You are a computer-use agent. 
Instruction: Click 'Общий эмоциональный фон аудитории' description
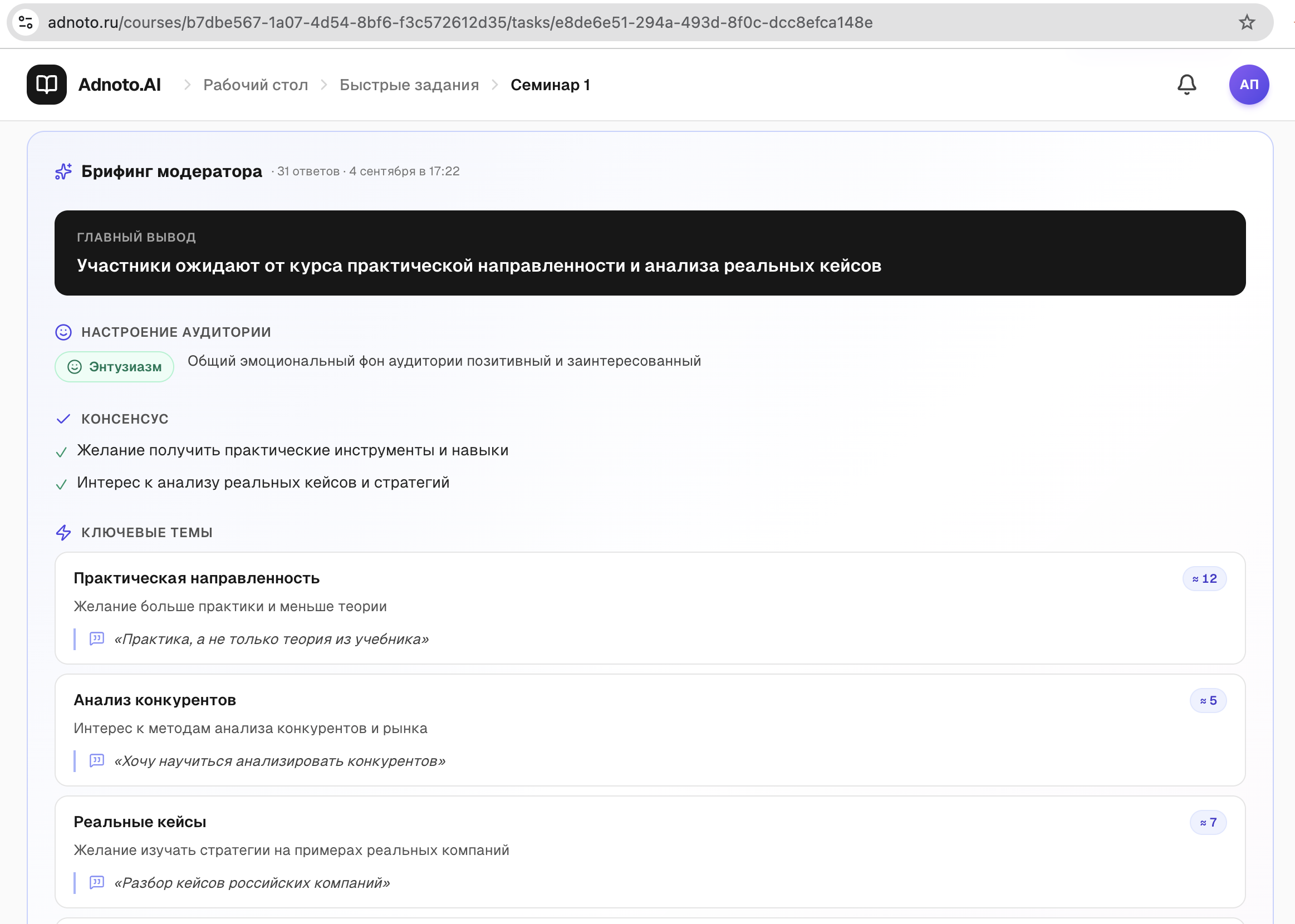pyautogui.click(x=444, y=361)
